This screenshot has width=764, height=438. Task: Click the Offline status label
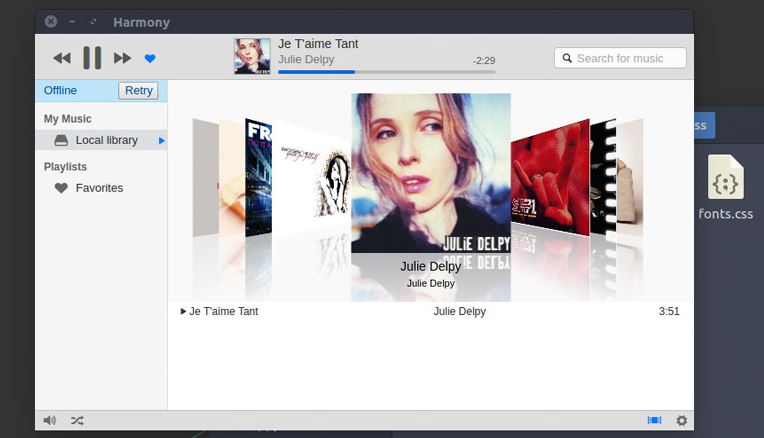(x=60, y=91)
